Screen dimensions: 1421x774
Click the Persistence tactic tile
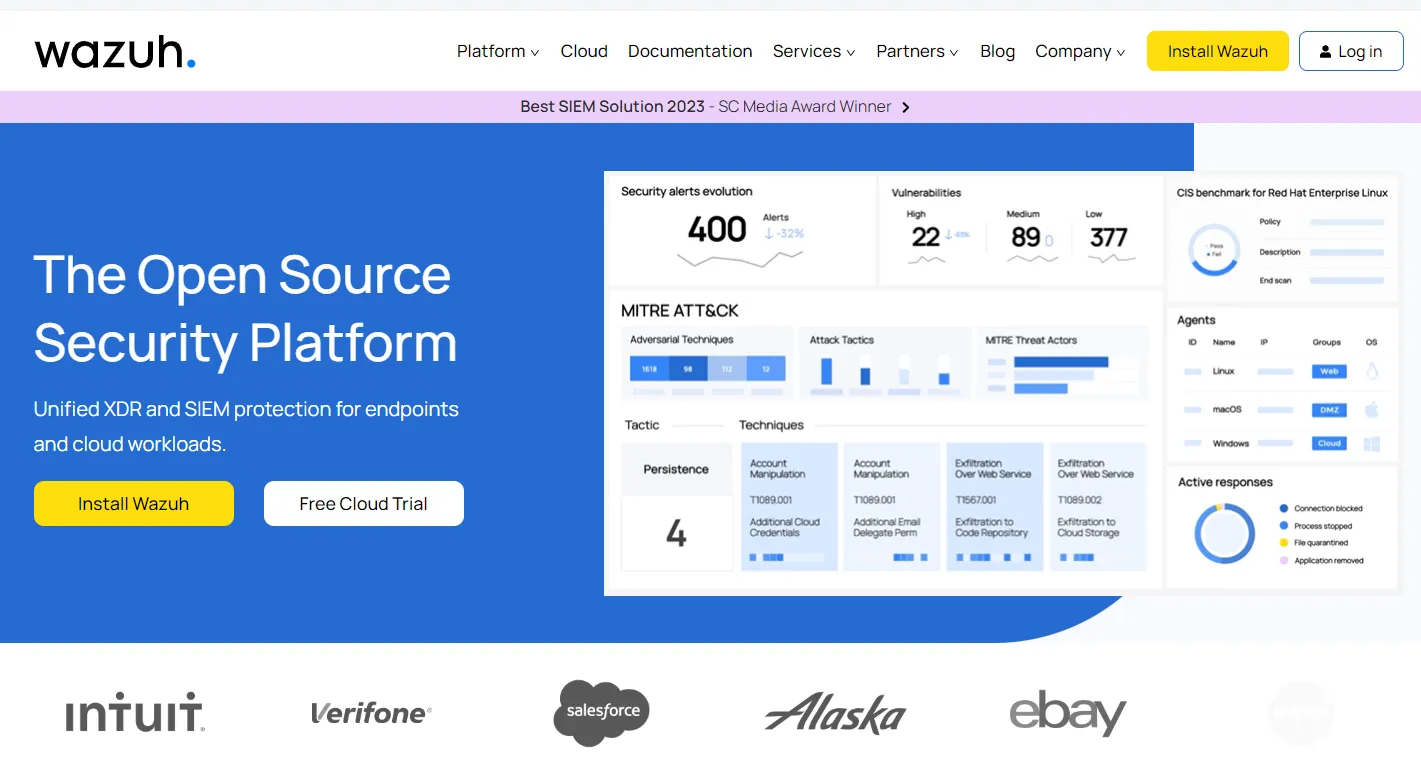(x=676, y=507)
